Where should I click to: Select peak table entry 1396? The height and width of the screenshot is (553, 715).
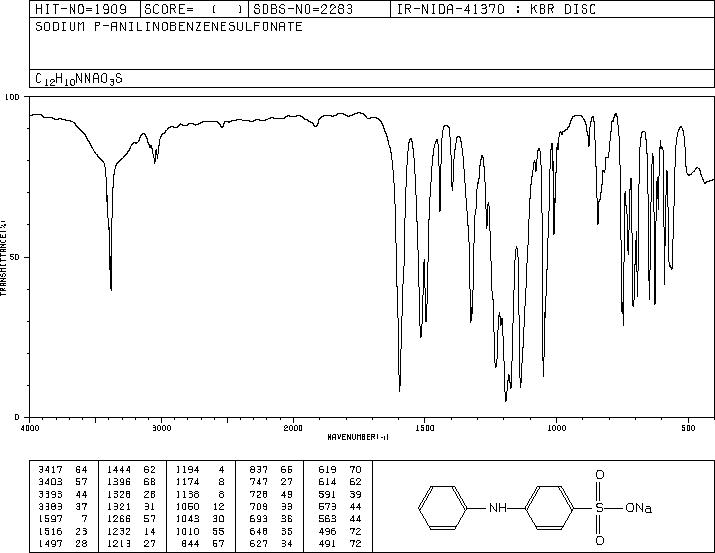coord(119,482)
